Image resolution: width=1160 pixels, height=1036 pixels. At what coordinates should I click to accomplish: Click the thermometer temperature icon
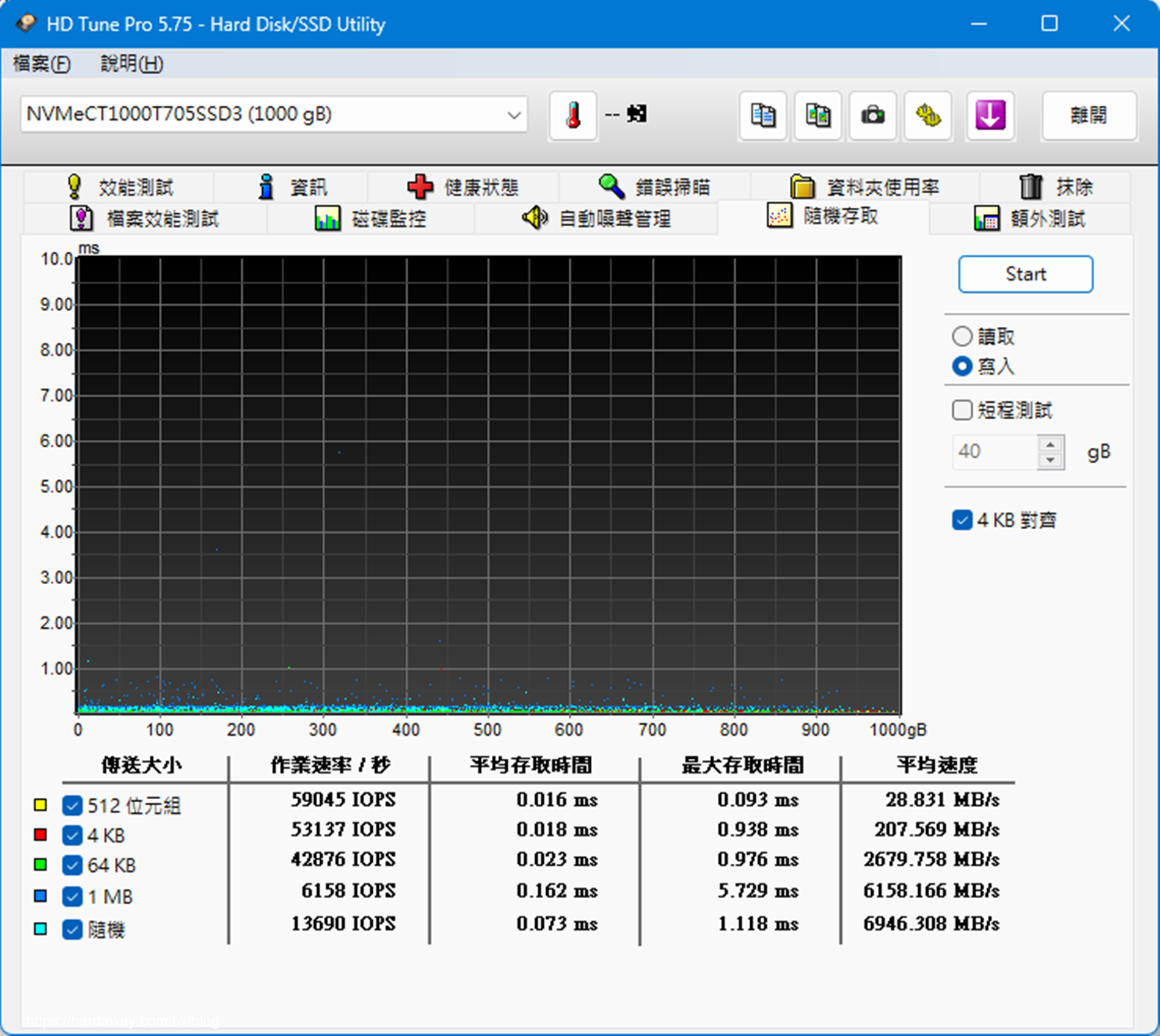coord(573,115)
